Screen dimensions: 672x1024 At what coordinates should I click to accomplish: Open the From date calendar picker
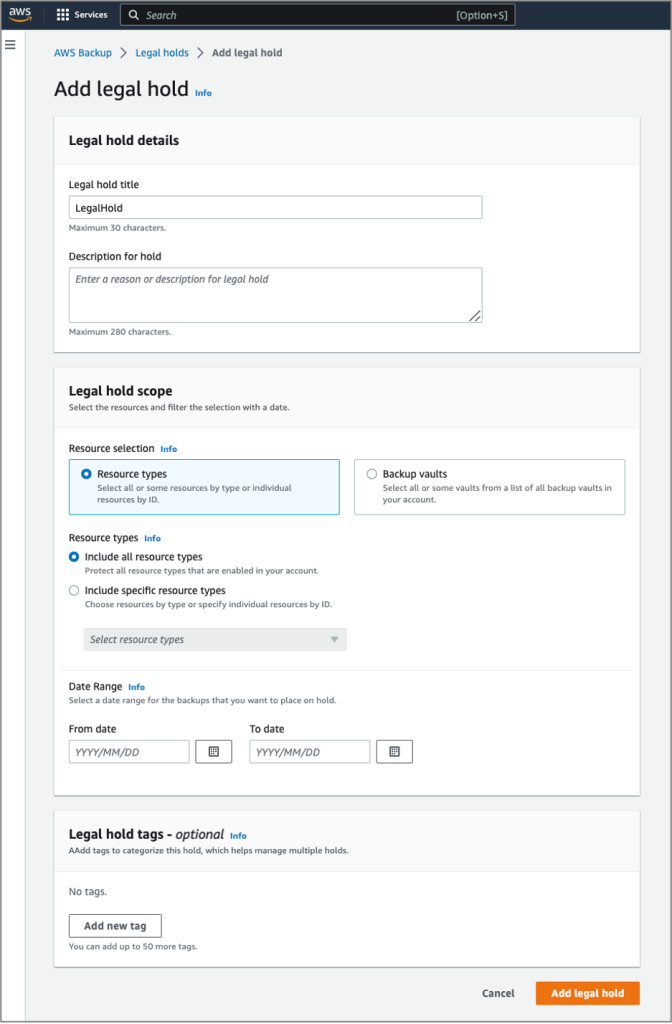(213, 751)
